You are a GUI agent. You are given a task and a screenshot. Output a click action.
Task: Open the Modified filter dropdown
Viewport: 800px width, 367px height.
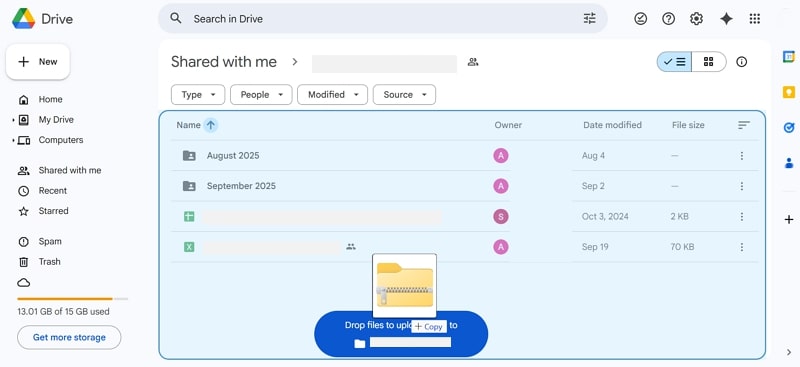point(333,94)
